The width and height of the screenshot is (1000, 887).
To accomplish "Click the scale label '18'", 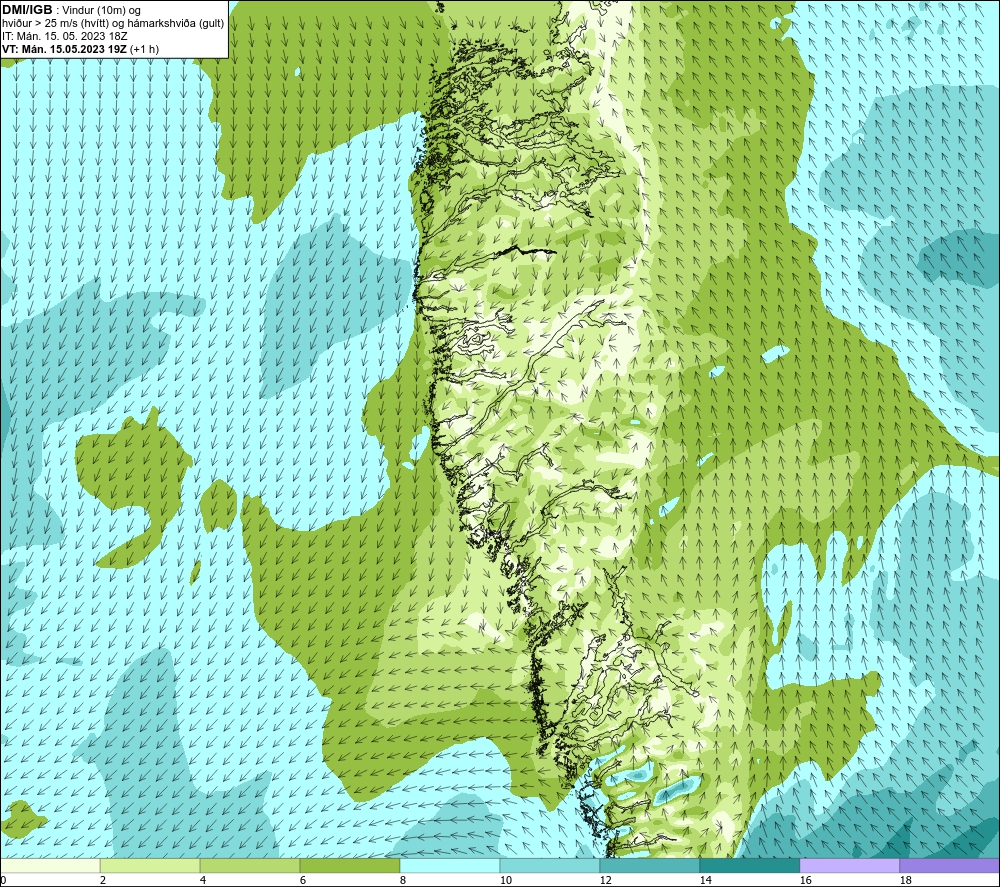I will (x=905, y=881).
